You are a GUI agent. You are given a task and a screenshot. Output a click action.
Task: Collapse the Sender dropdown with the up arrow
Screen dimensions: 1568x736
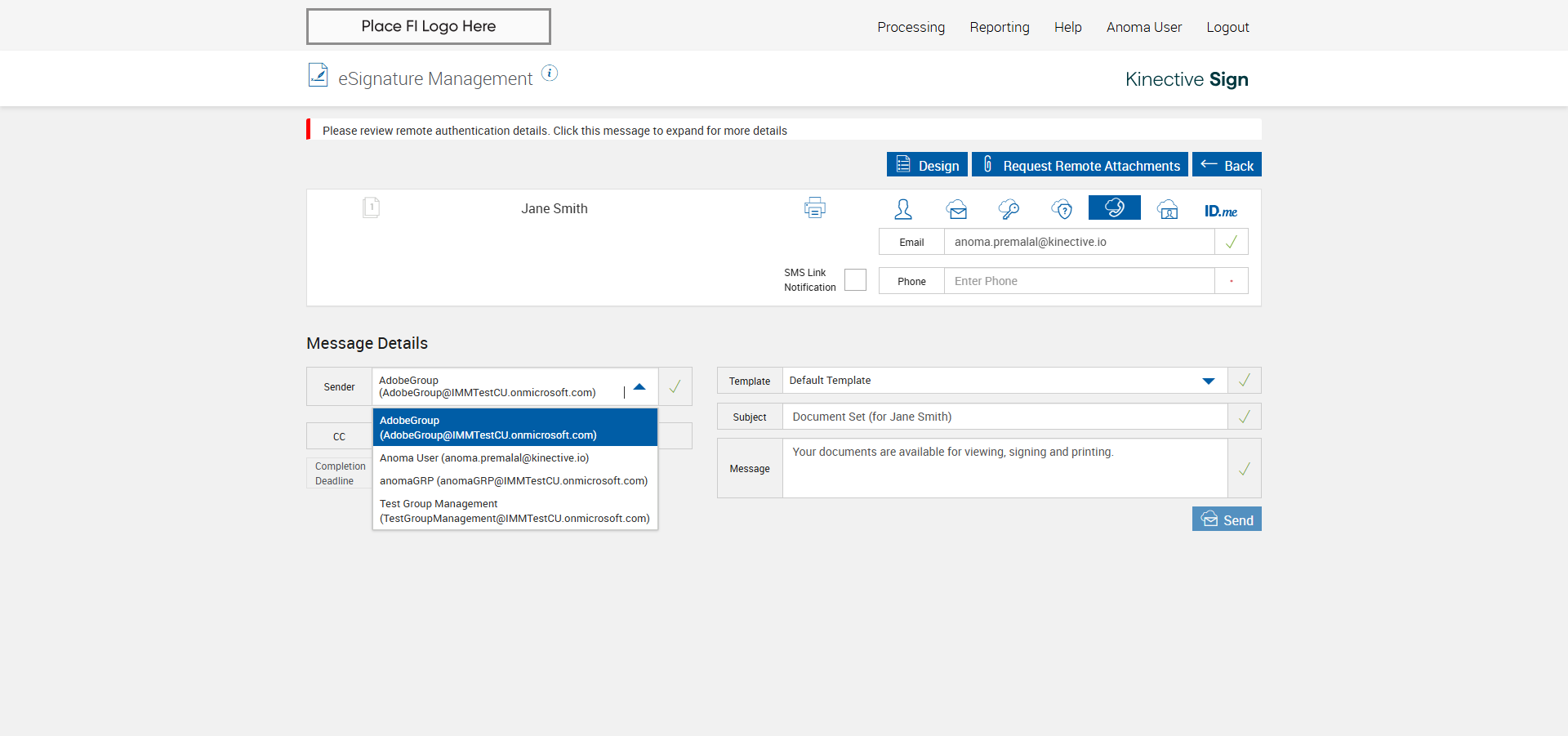(639, 386)
